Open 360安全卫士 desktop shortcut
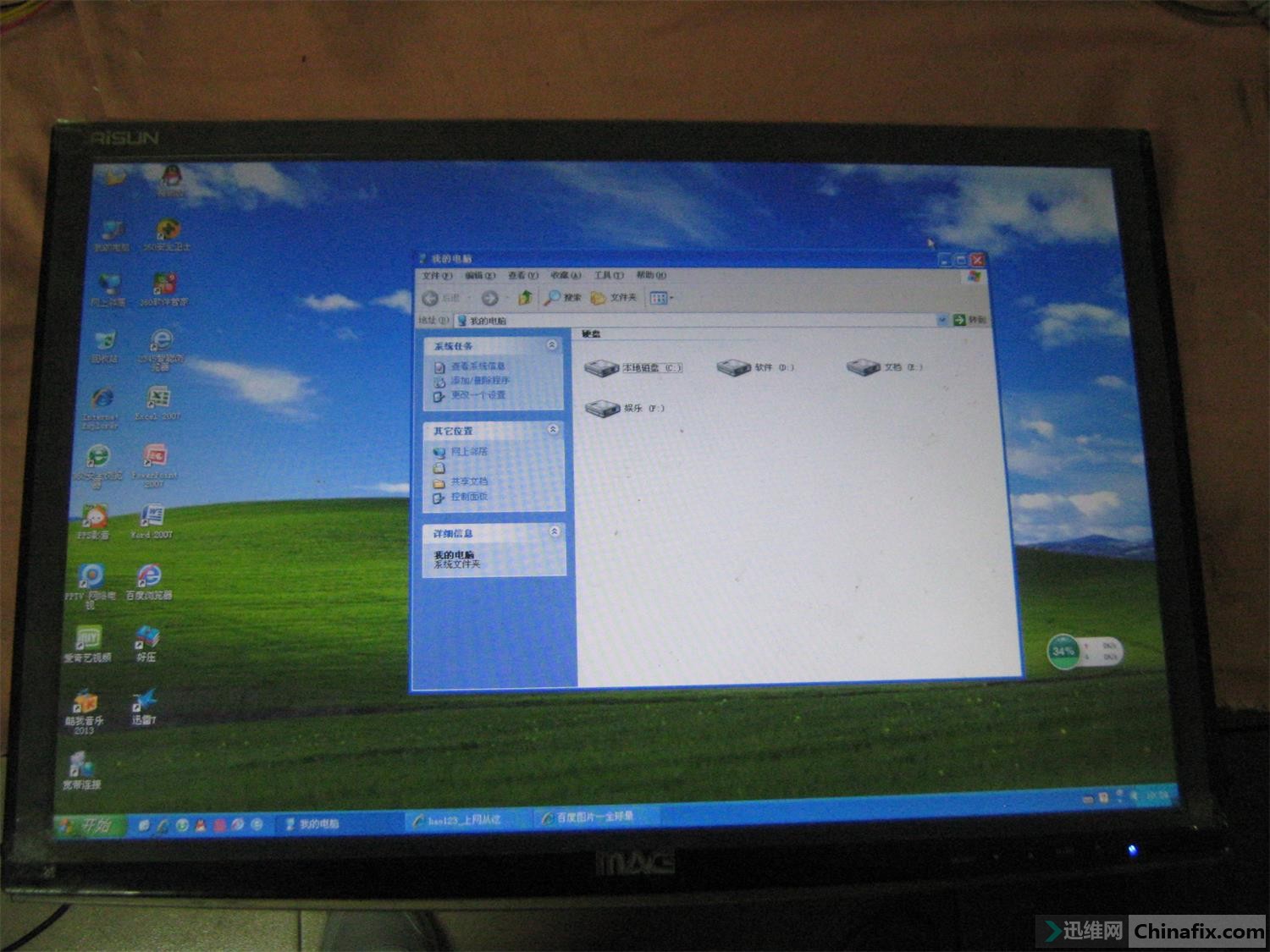This screenshot has width=1270, height=952. [168, 234]
